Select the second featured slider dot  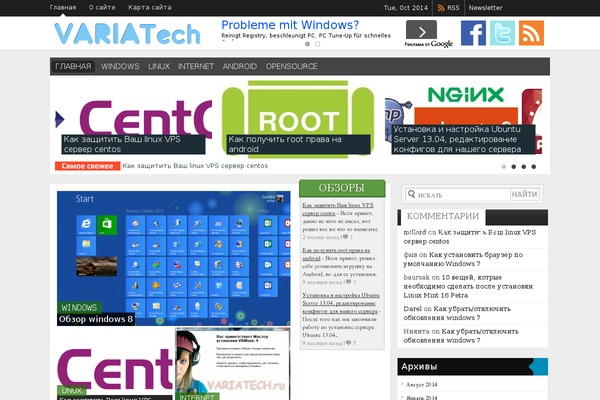point(514,167)
